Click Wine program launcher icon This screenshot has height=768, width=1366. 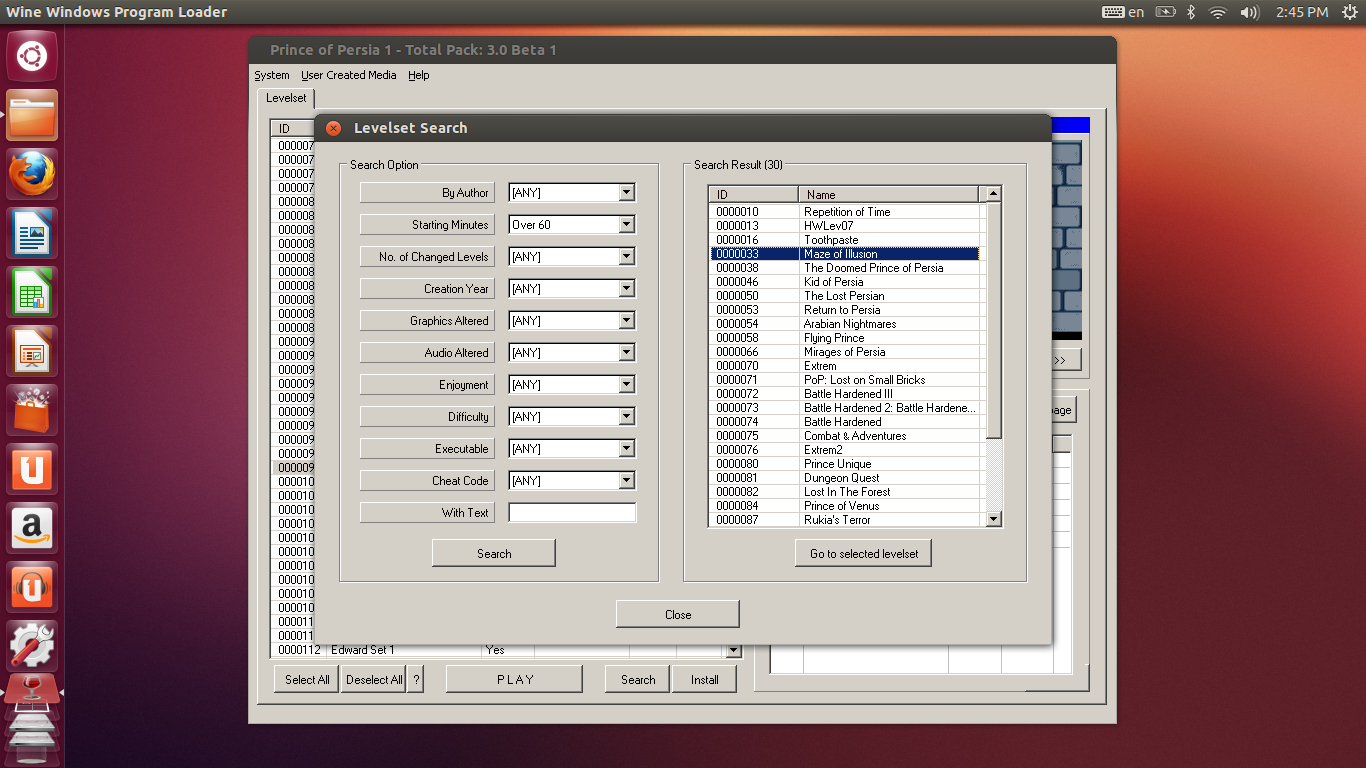point(32,692)
